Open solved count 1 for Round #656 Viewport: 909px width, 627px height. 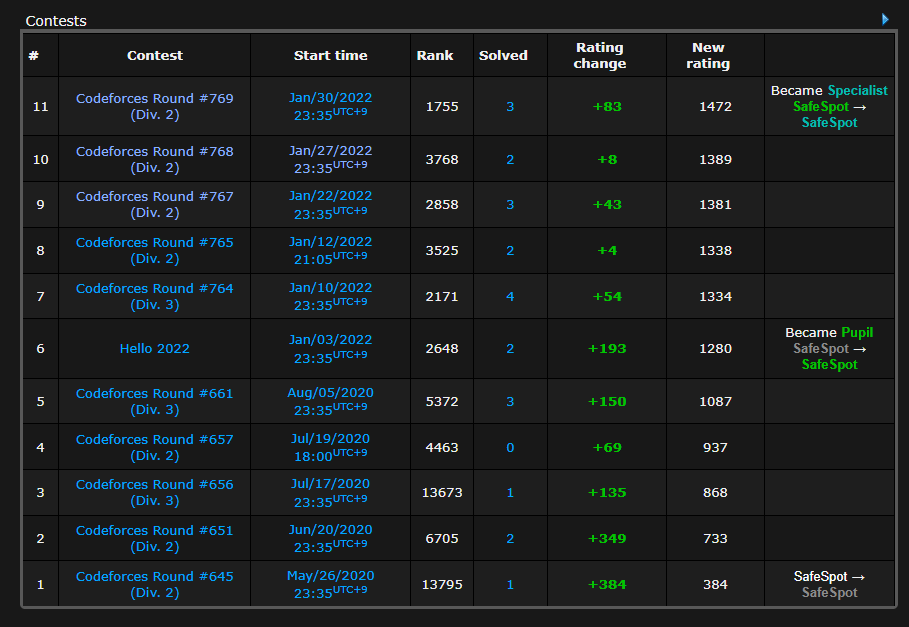coord(510,493)
